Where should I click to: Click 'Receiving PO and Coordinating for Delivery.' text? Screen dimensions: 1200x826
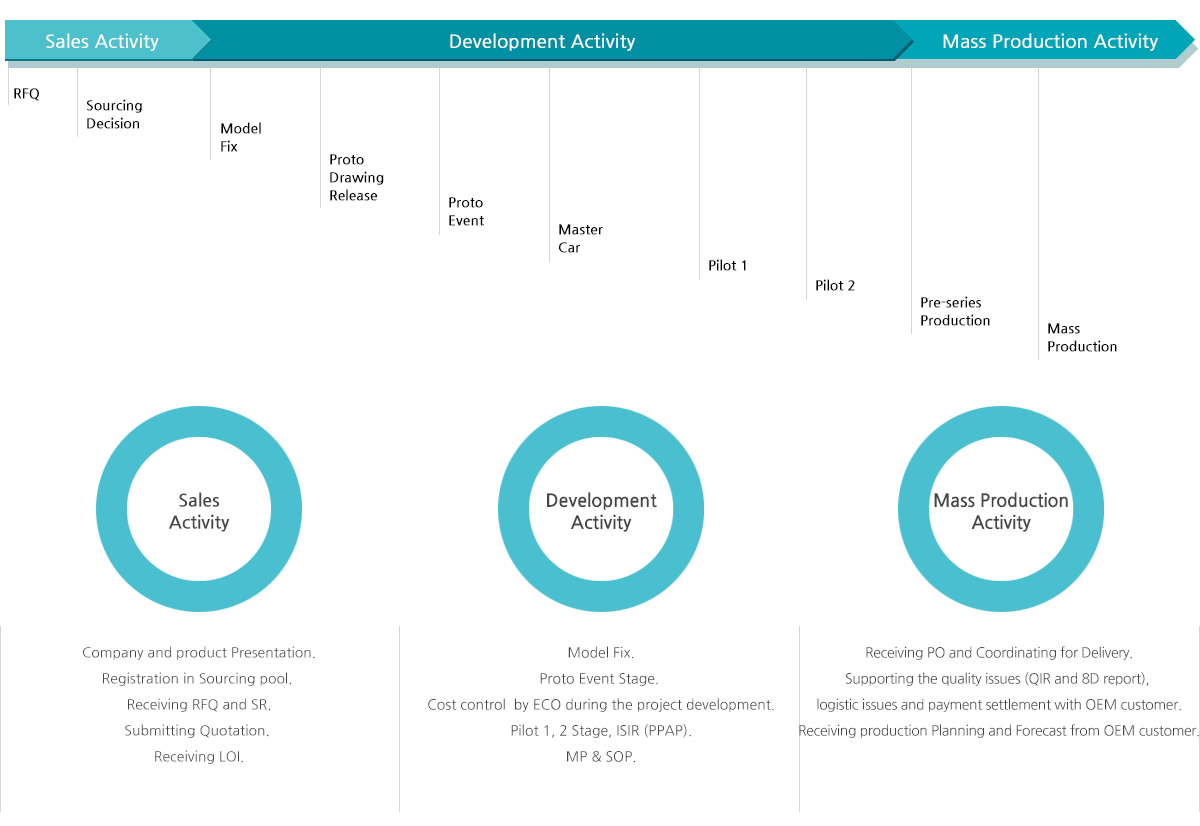tap(999, 653)
